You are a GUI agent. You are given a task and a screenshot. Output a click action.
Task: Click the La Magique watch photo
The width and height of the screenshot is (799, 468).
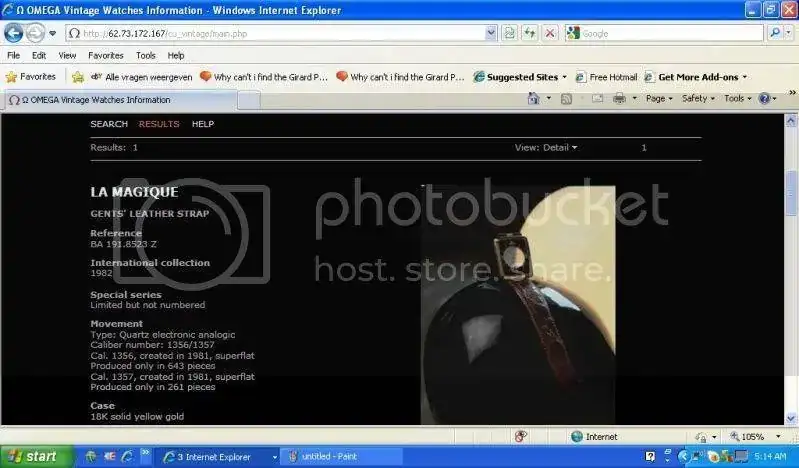(x=518, y=304)
